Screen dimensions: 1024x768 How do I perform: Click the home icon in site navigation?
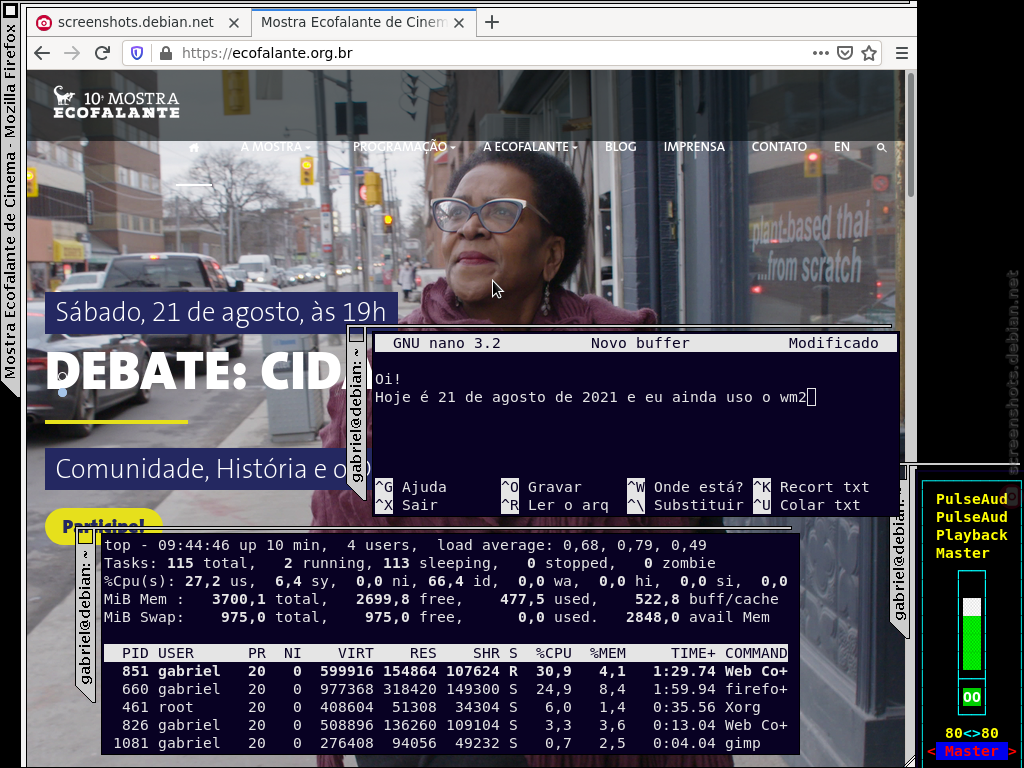(194, 148)
